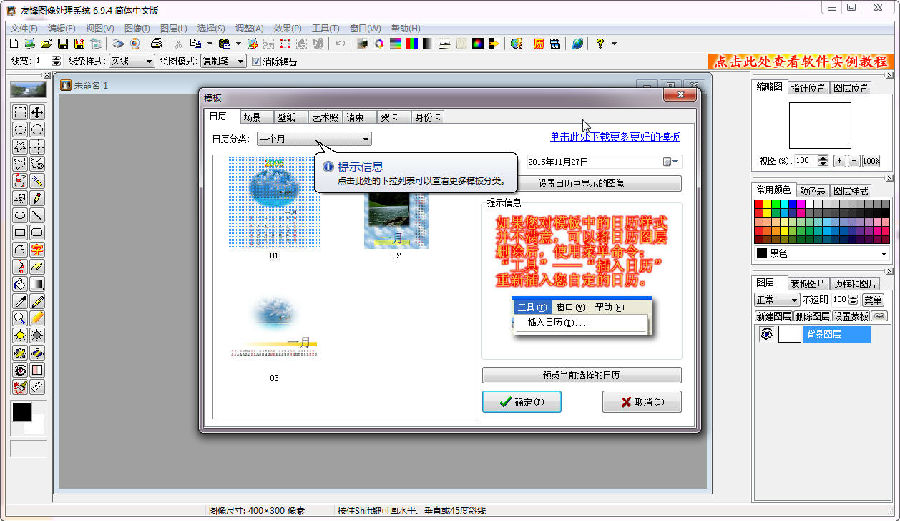
Task: Toggle the 消除锯齿 anti-alias checkbox
Action: pos(257,61)
